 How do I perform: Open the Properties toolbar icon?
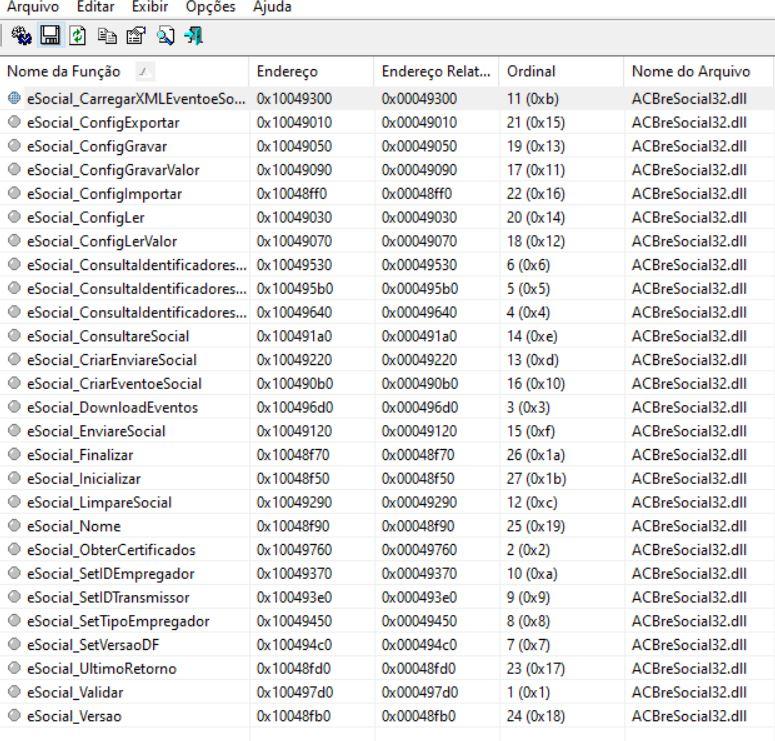tap(136, 36)
